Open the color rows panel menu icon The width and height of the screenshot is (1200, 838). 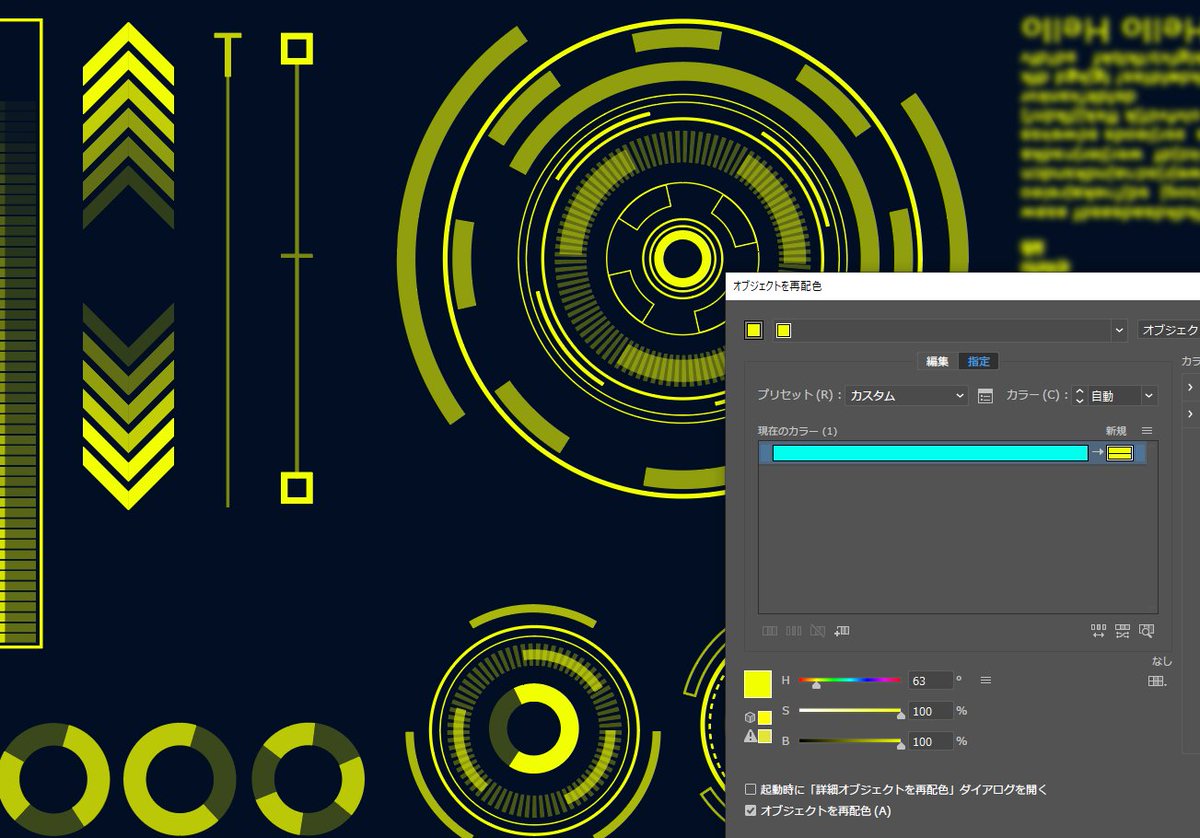tap(1147, 430)
